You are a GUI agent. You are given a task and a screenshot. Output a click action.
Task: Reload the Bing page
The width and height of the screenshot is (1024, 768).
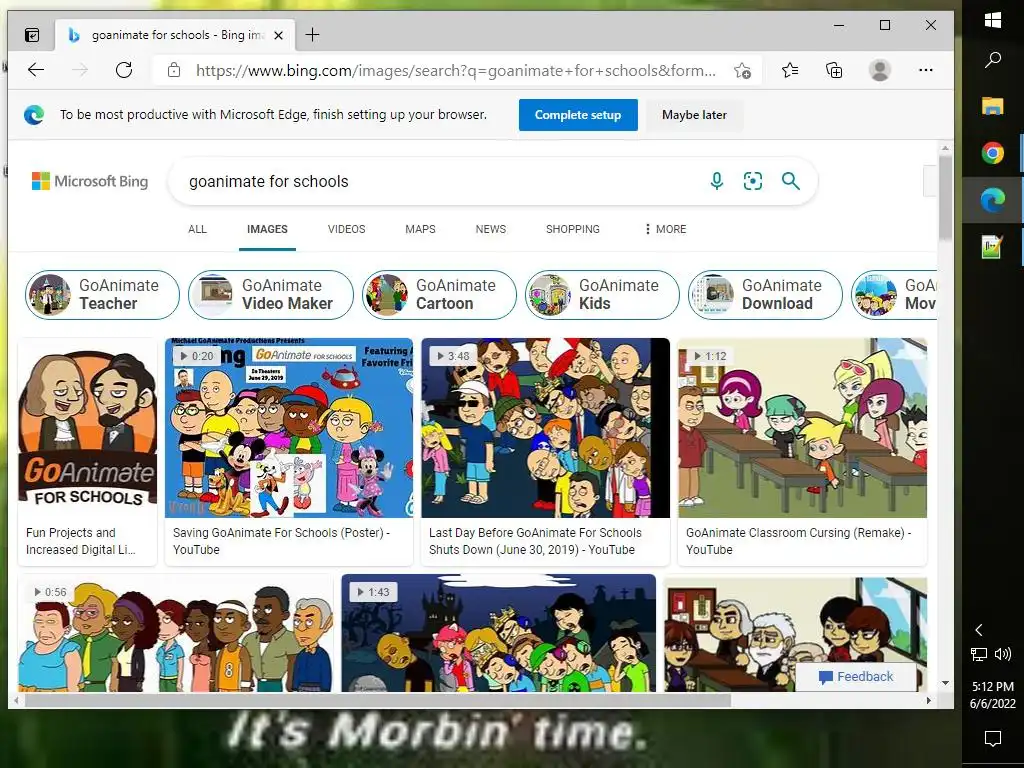123,70
